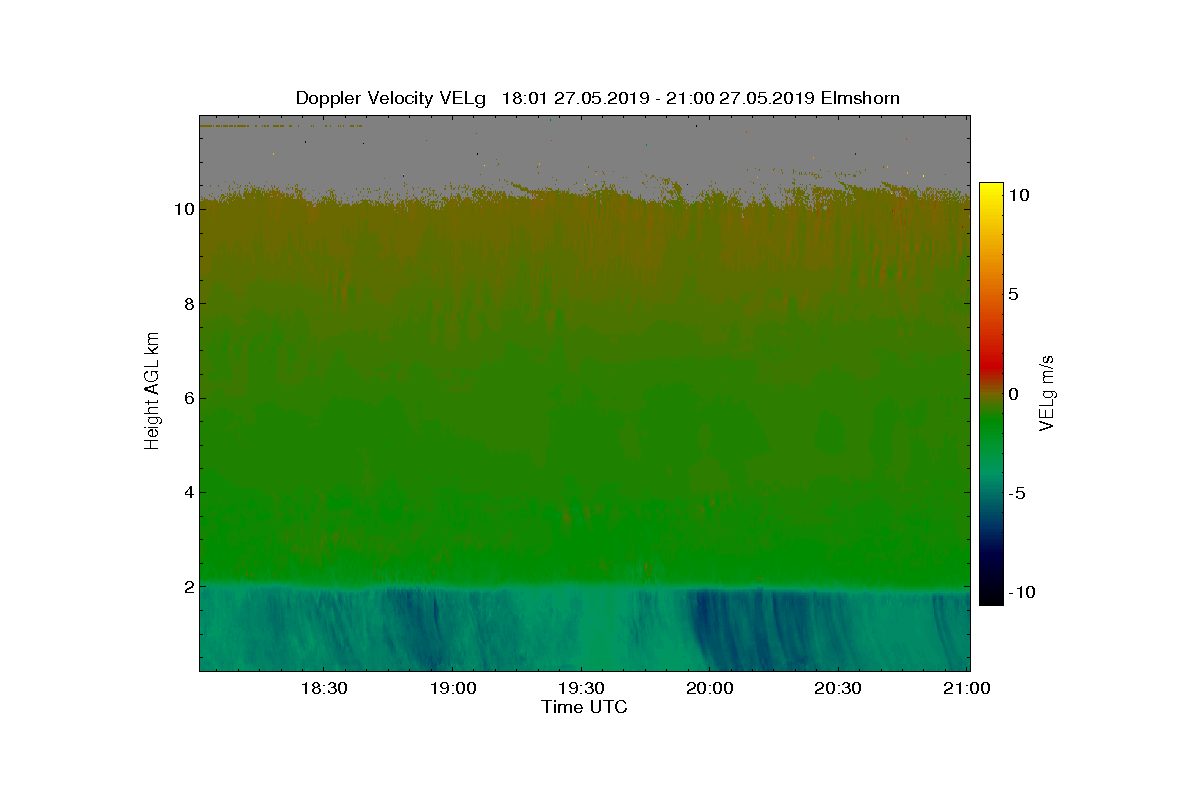Click the 6 km height tick label
Viewport: 1200px width, 800px height.
[186, 398]
